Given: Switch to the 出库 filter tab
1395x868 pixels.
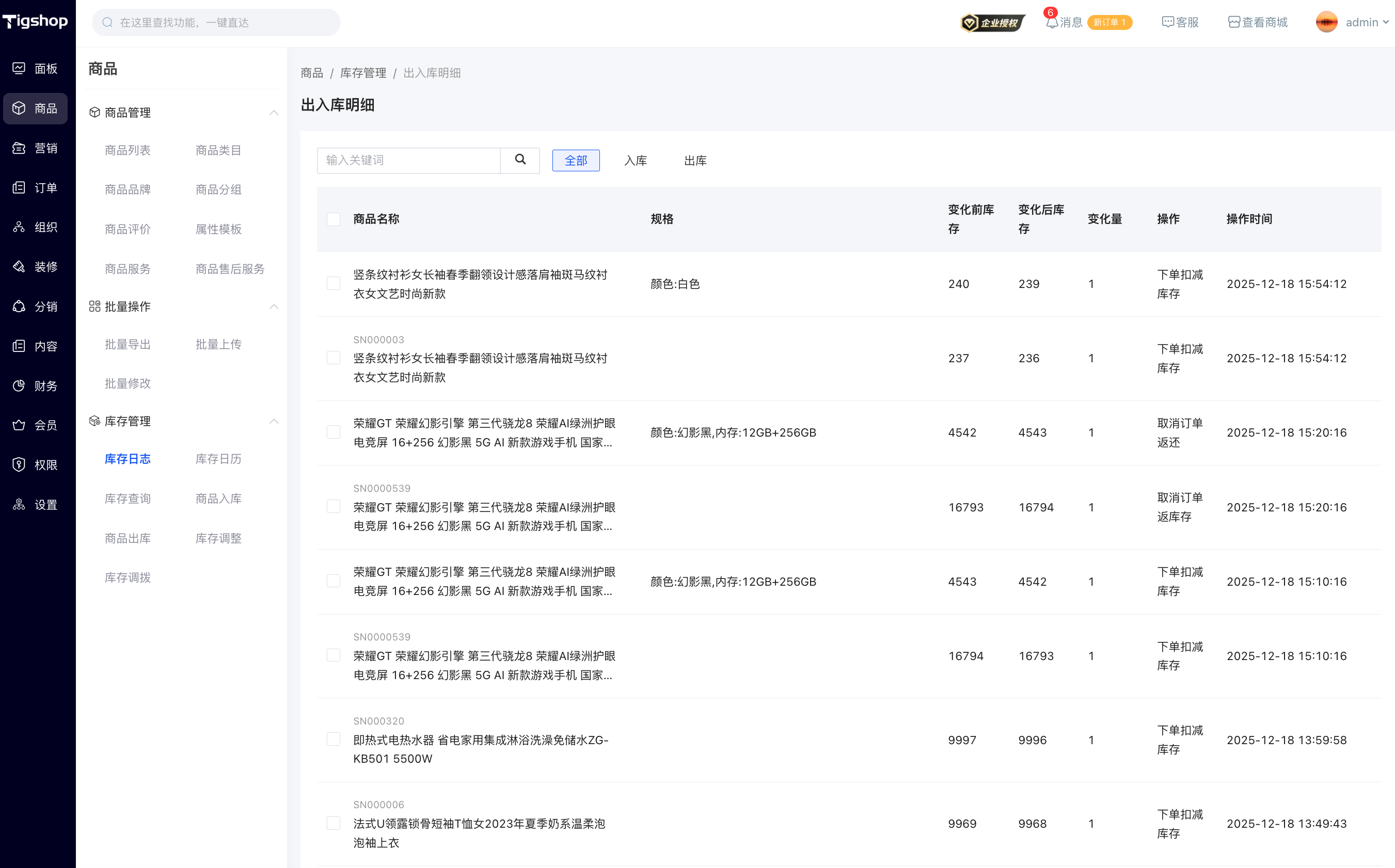Looking at the screenshot, I should [x=695, y=160].
